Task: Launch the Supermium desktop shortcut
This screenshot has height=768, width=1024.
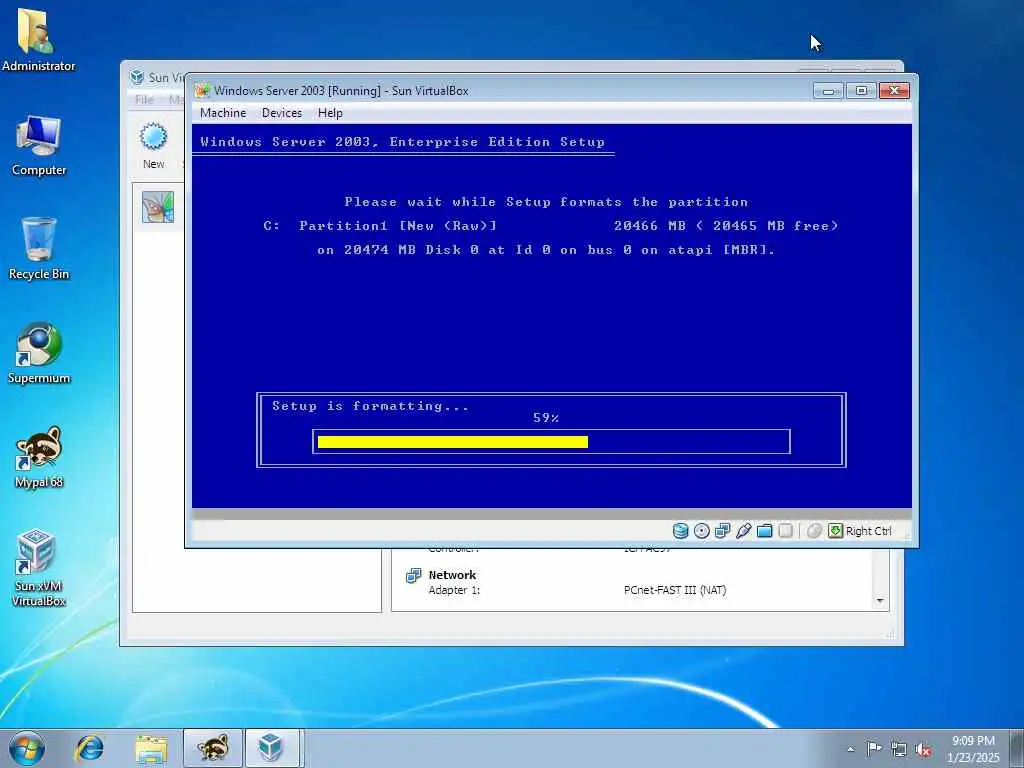Action: (39, 353)
